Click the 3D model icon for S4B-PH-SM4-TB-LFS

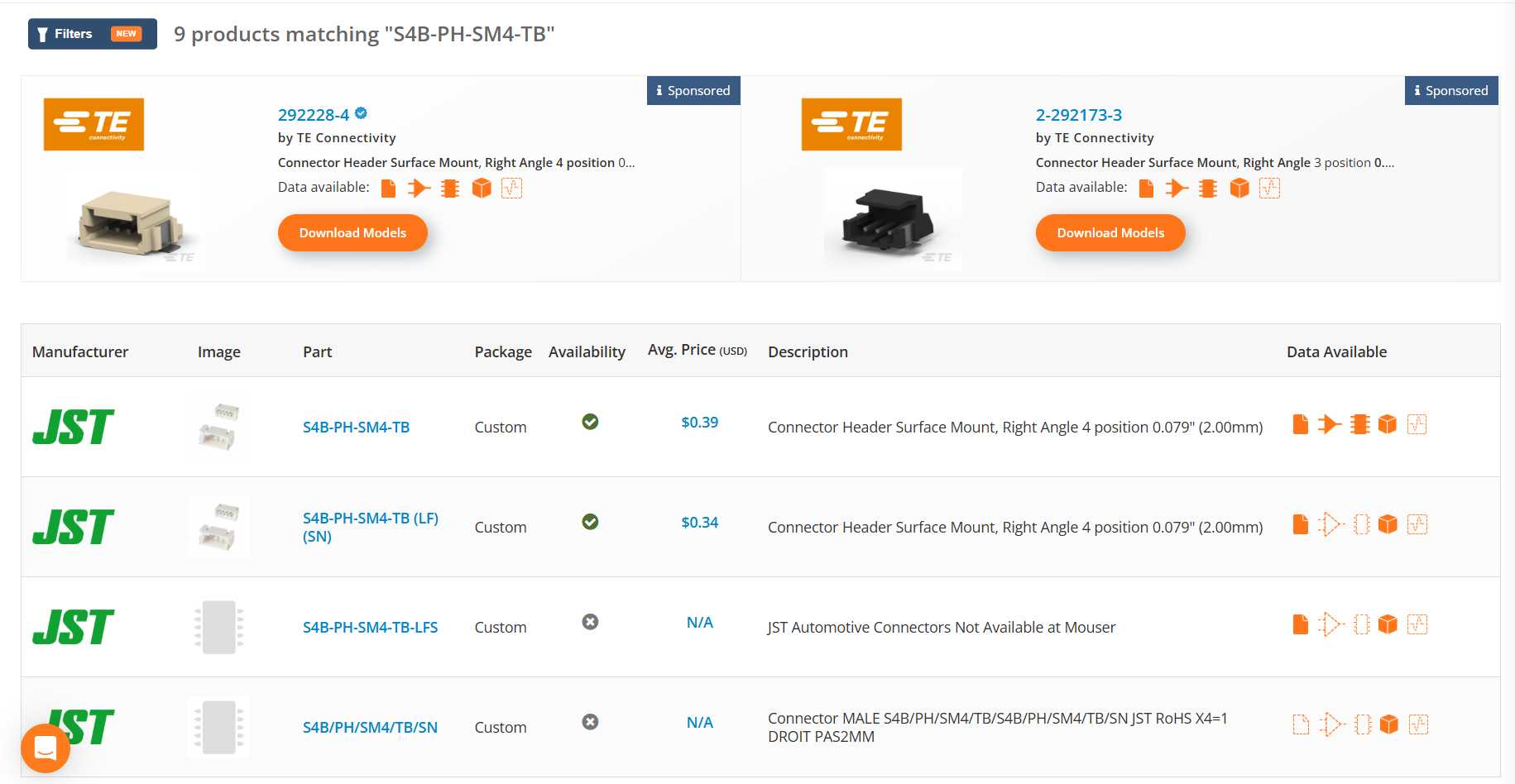[x=1388, y=624]
